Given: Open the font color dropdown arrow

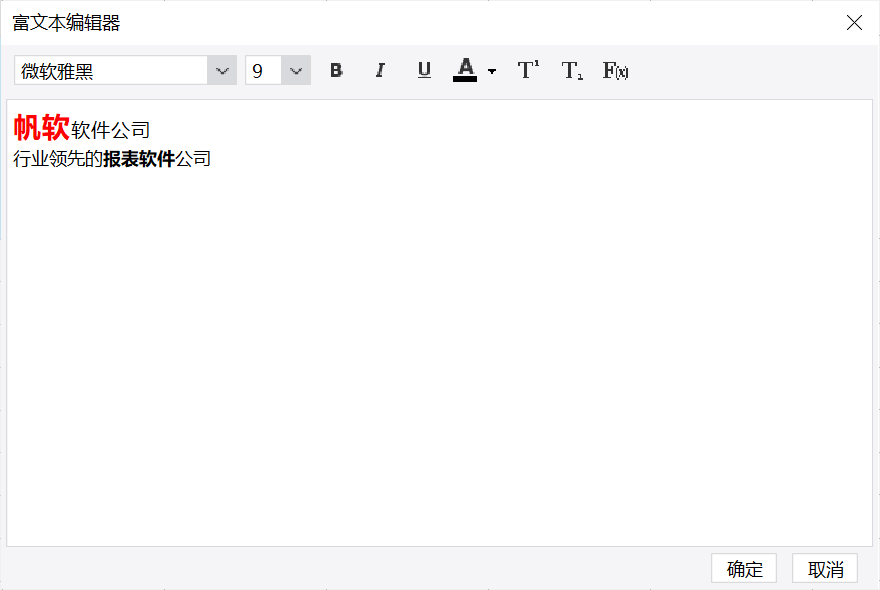Looking at the screenshot, I should pos(492,71).
